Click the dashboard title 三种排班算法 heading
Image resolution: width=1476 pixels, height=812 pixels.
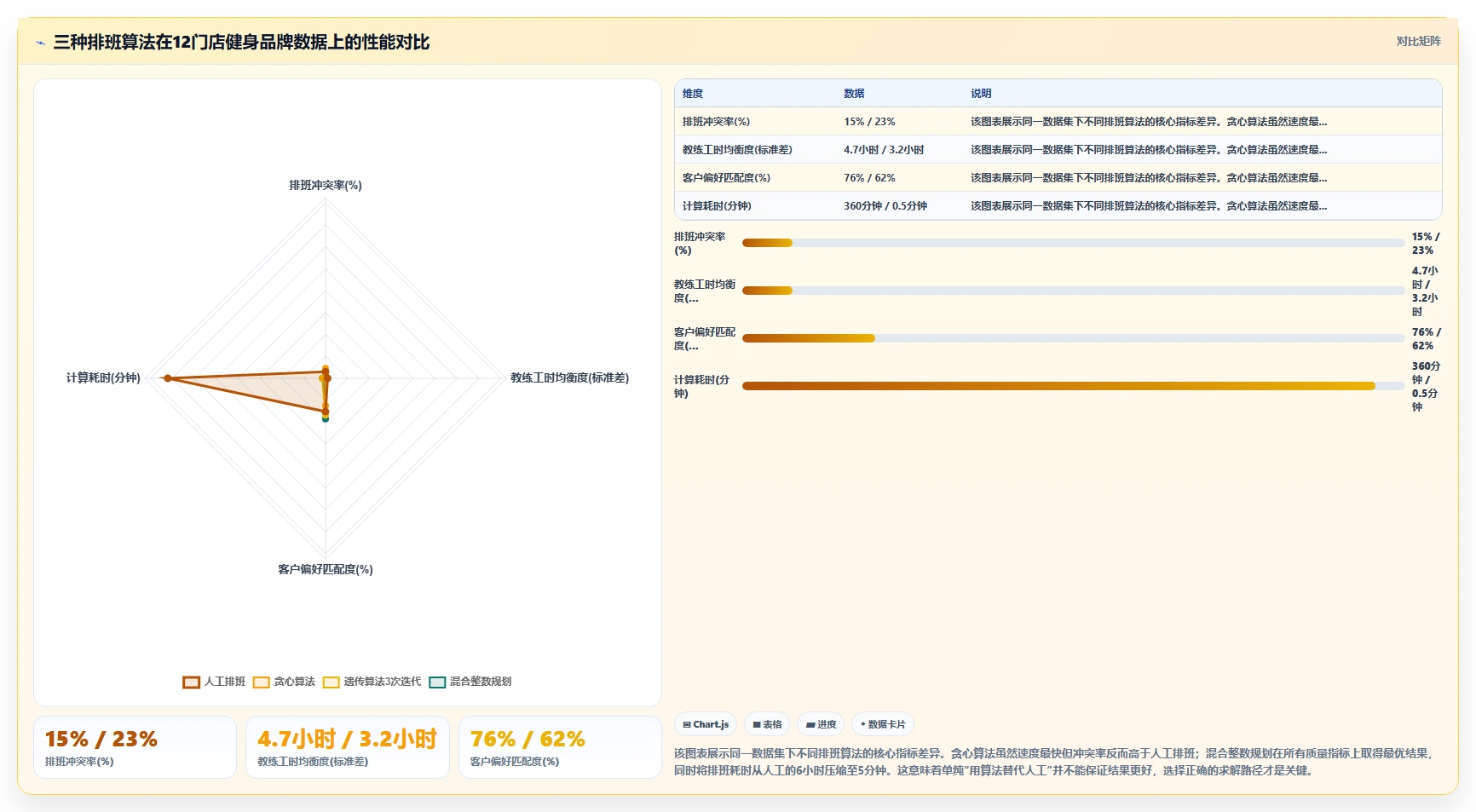(241, 42)
